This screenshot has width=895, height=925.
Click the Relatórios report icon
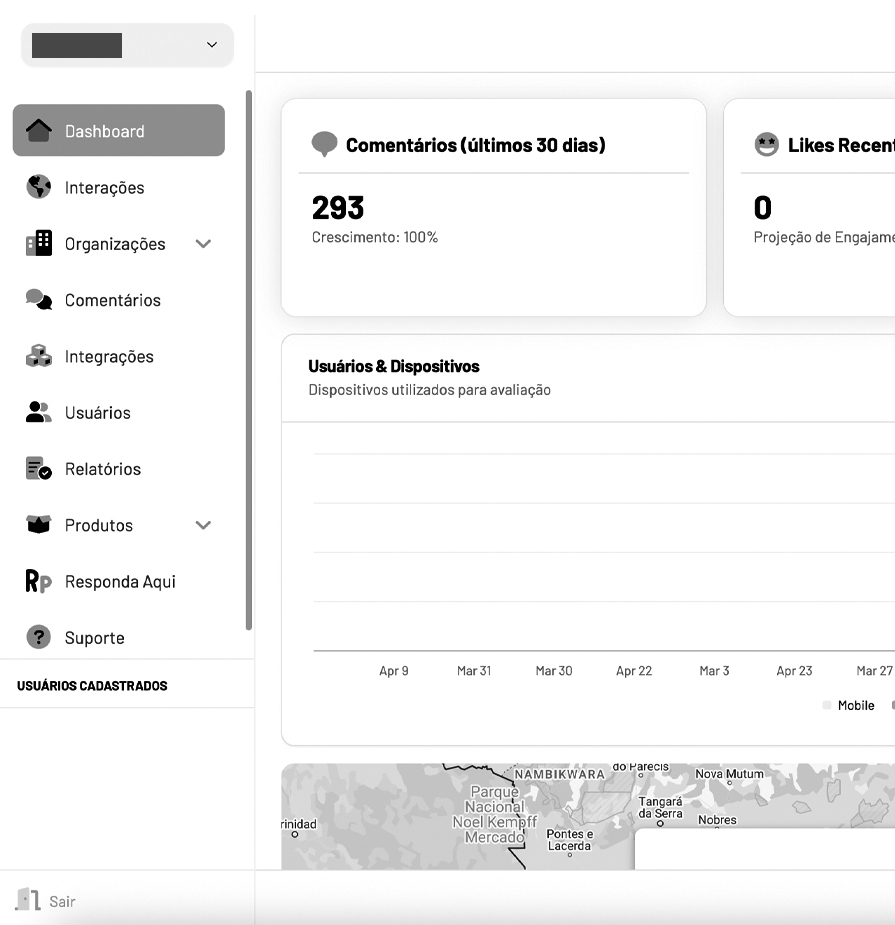(39, 469)
